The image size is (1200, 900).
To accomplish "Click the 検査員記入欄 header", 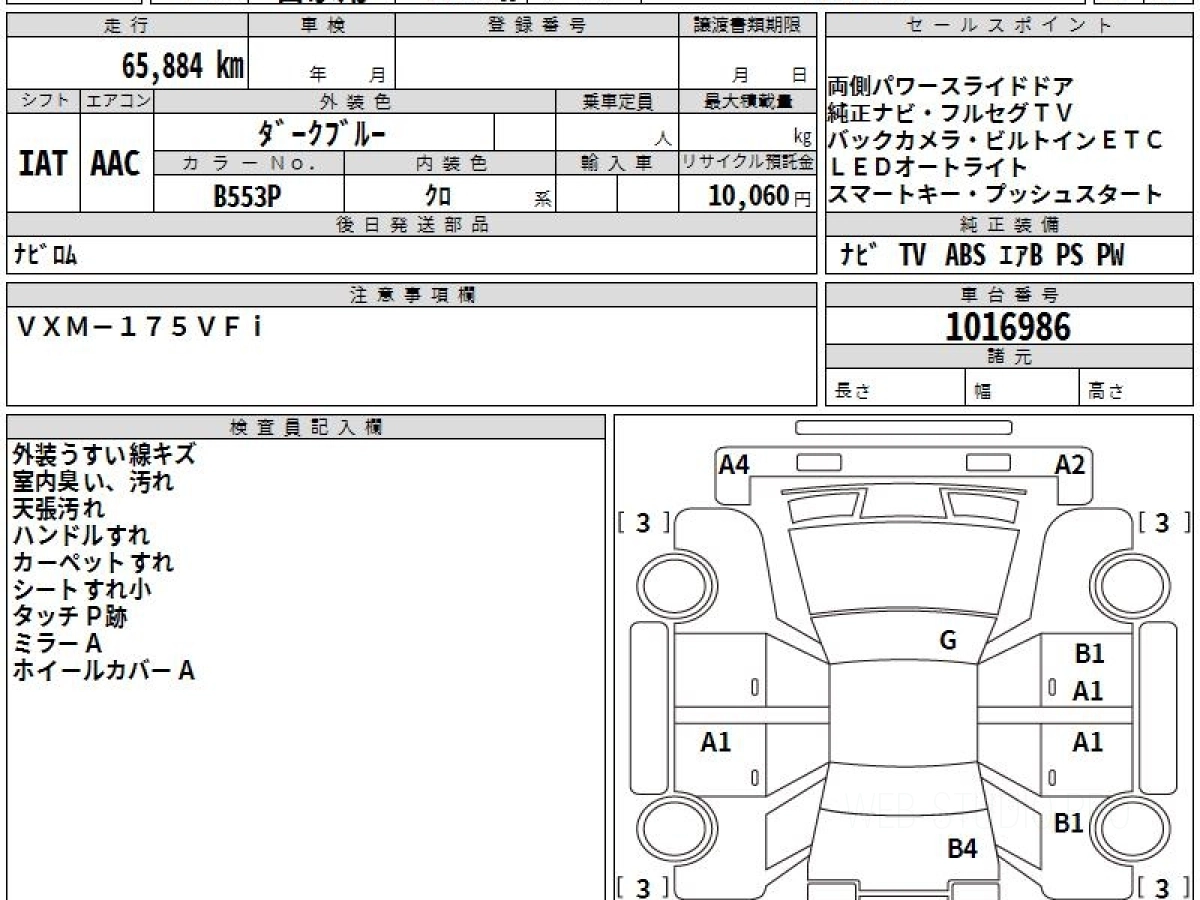I will pyautogui.click(x=306, y=427).
